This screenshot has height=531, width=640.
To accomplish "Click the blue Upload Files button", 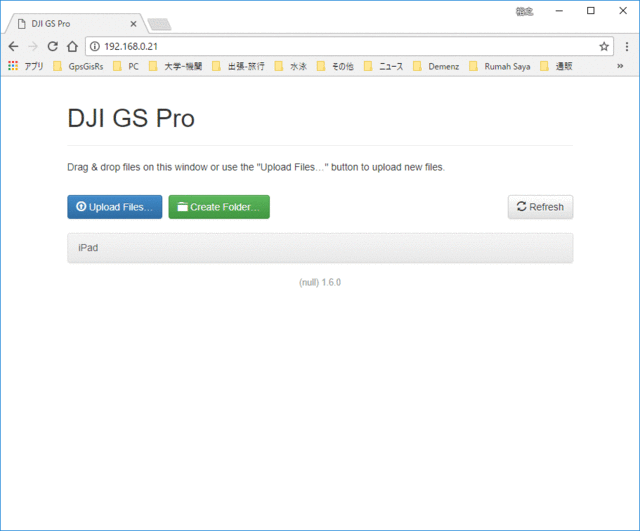I will 115,207.
